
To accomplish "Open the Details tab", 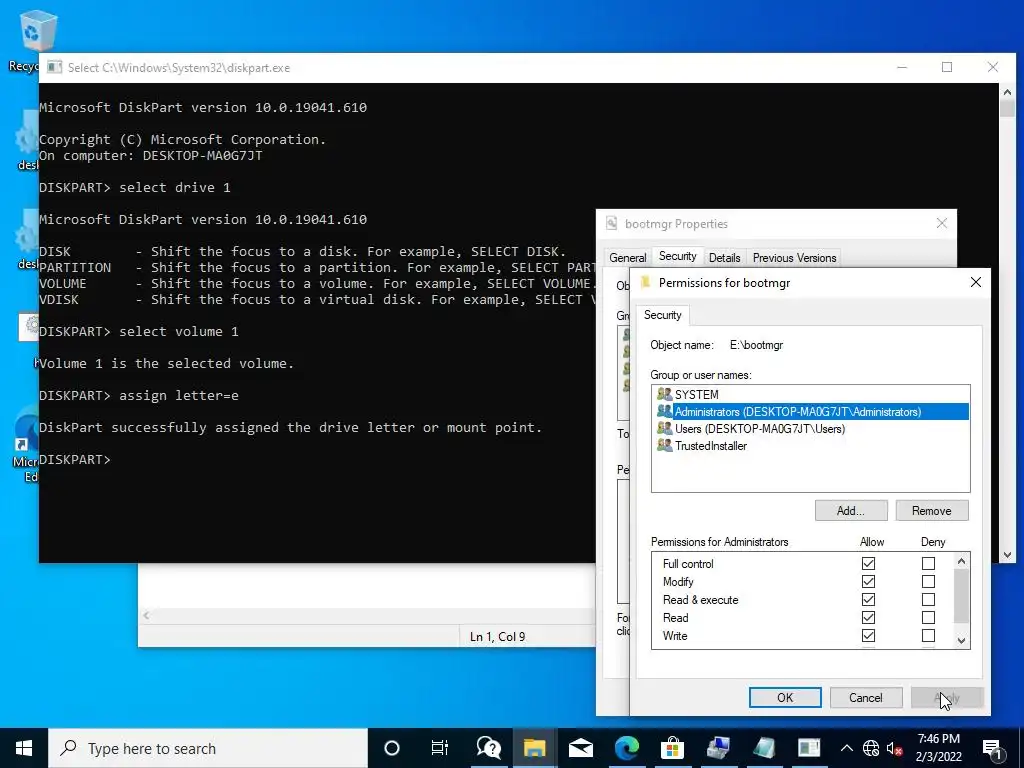I will 724,258.
